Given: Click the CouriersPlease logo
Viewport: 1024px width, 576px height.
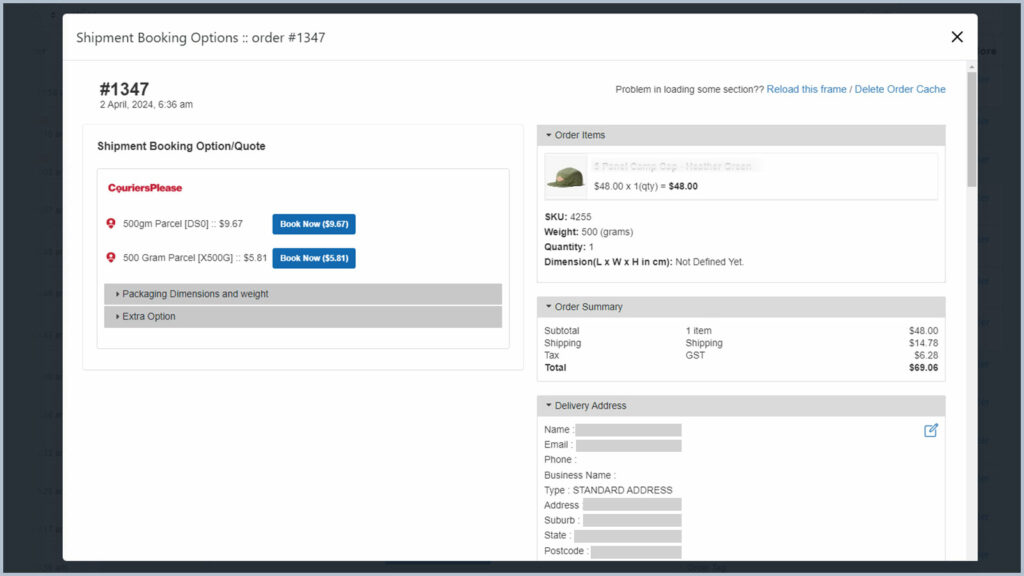Looking at the screenshot, I should coord(145,188).
